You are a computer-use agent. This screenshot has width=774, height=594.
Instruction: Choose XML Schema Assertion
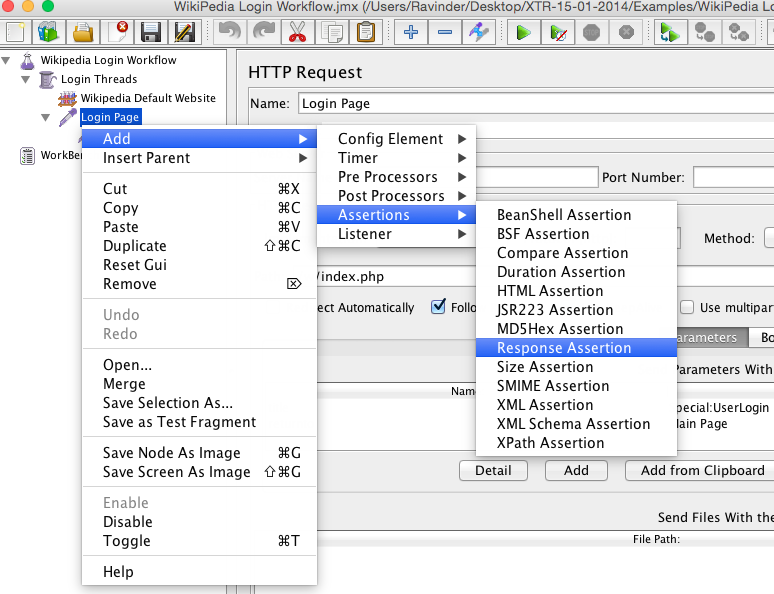coord(576,424)
